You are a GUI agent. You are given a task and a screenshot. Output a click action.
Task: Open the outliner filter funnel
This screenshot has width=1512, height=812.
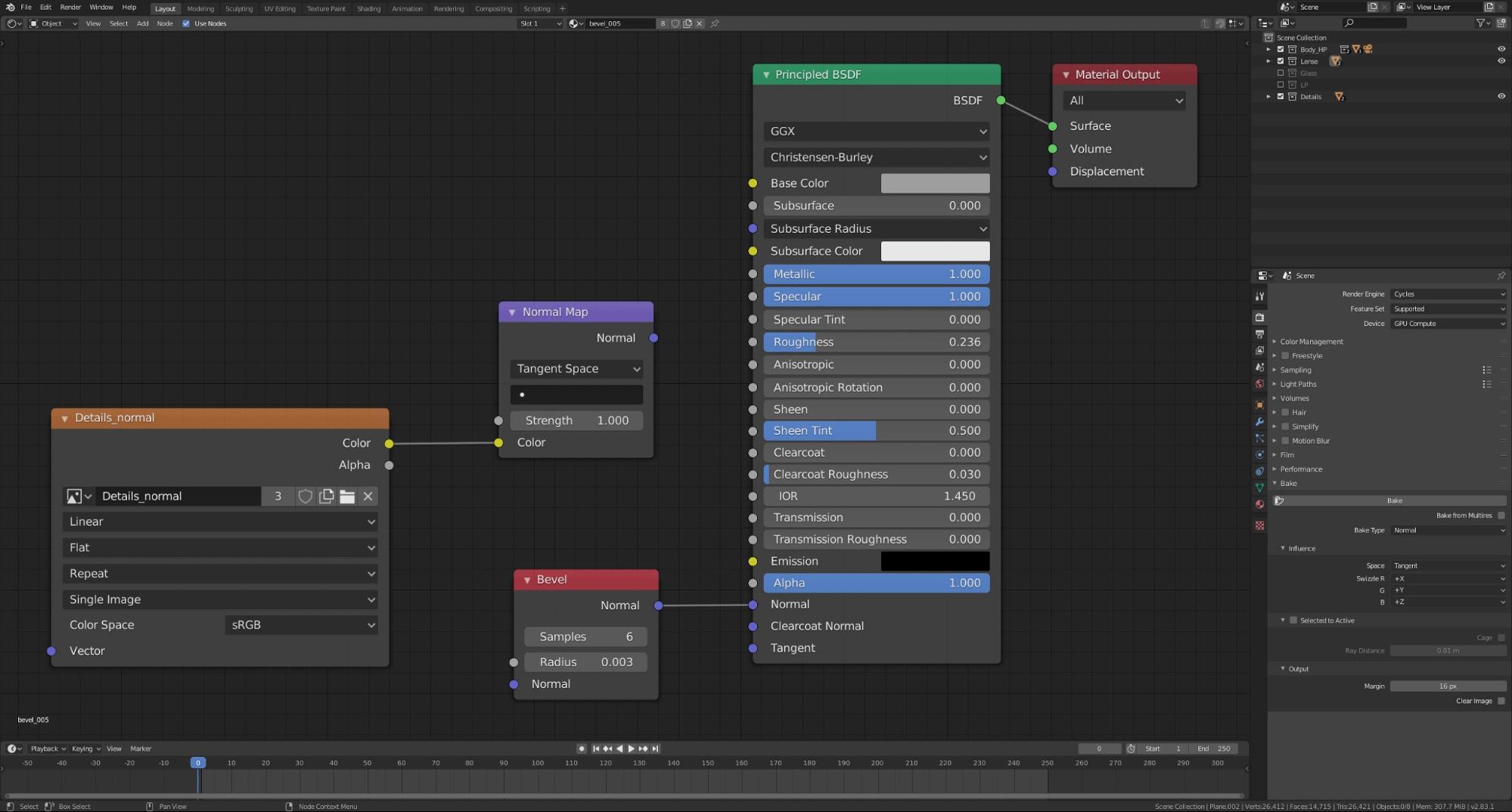click(1481, 23)
